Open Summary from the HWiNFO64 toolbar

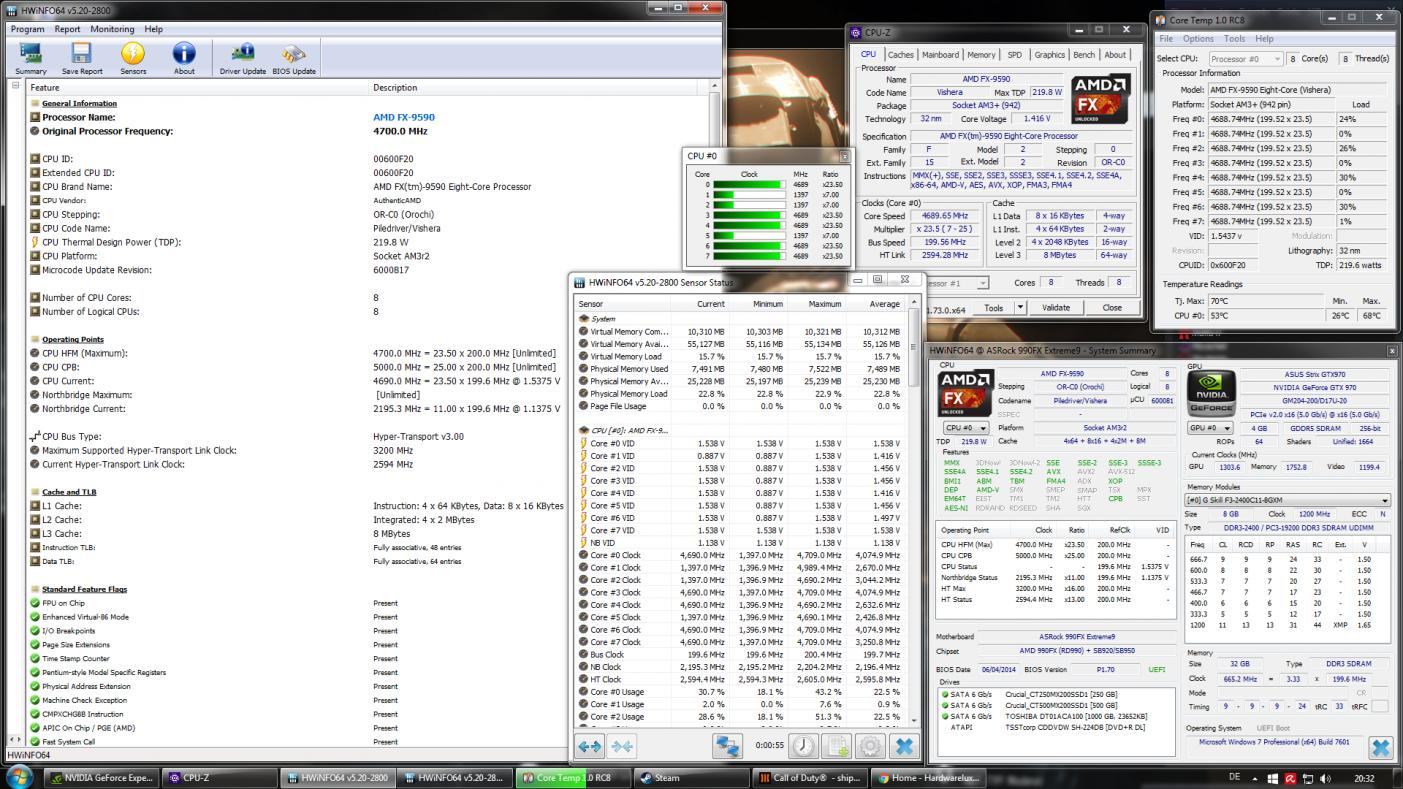(31, 58)
